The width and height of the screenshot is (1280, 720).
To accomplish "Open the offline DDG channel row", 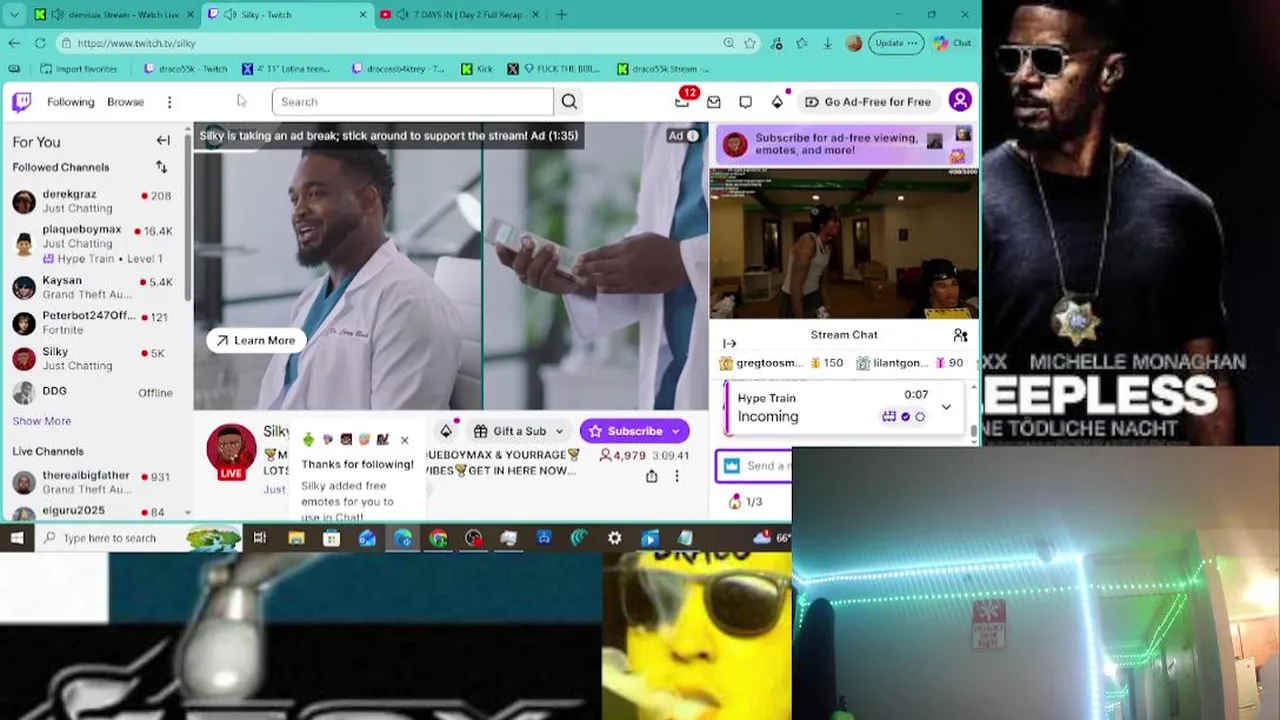I will 92,392.
